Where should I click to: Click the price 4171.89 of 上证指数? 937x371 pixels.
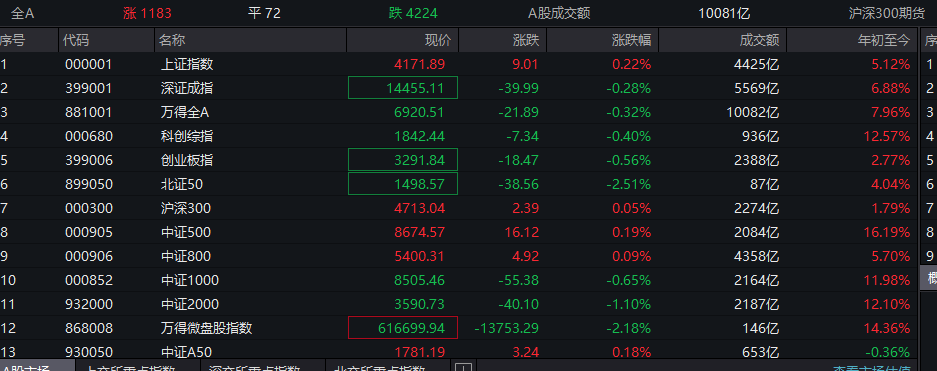(x=419, y=64)
